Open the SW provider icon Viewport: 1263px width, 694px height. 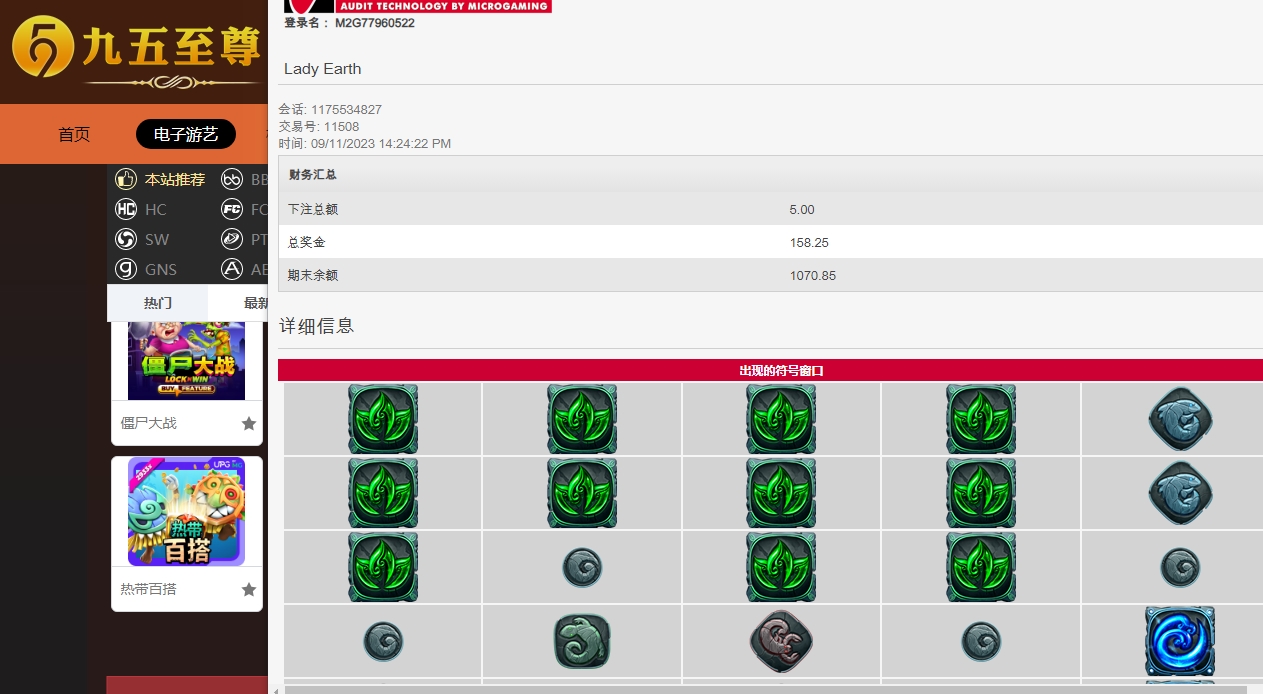(x=126, y=240)
